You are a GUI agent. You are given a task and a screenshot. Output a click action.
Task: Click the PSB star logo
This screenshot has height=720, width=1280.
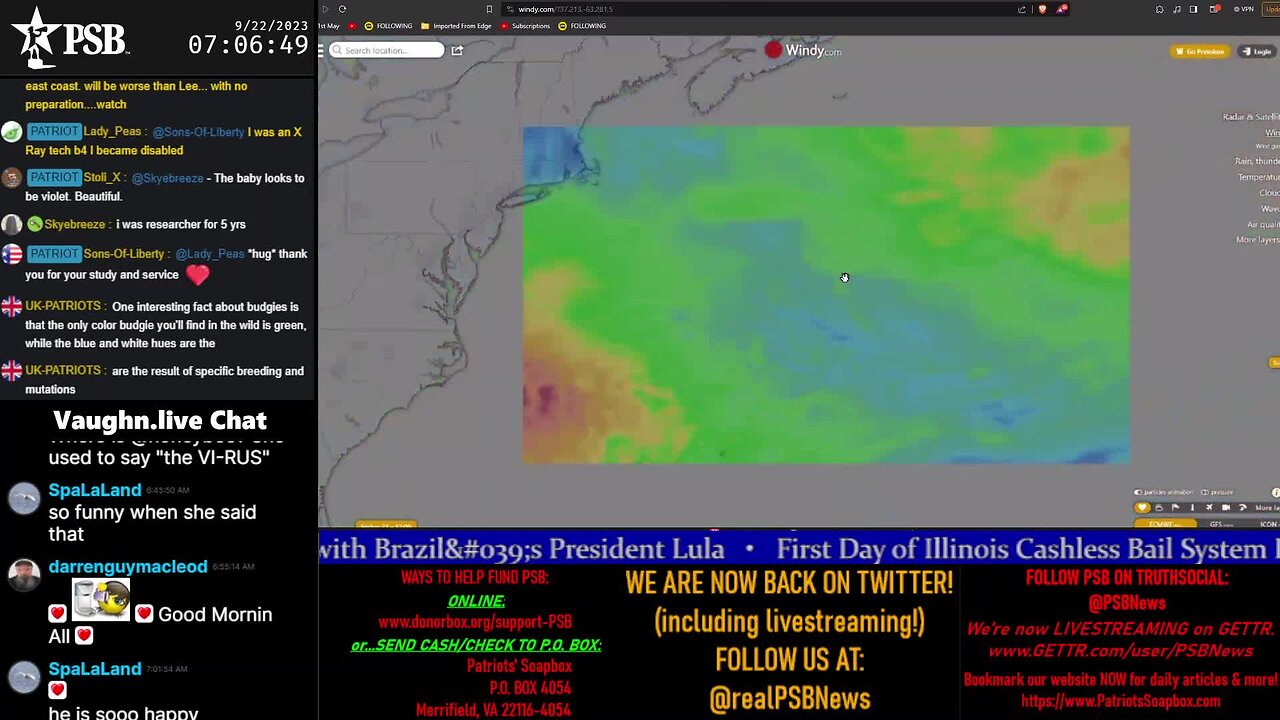pos(70,38)
